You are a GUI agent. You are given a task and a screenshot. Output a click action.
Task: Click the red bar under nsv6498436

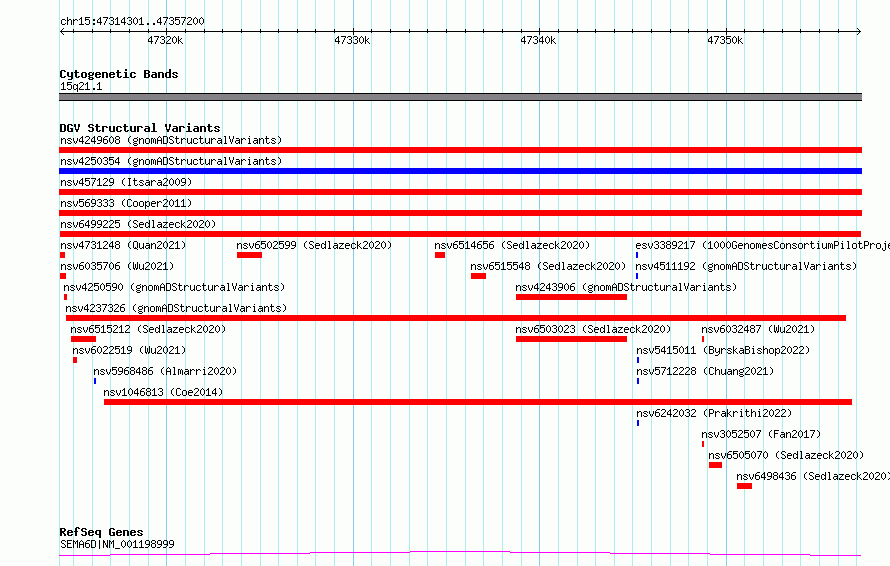coord(744,486)
